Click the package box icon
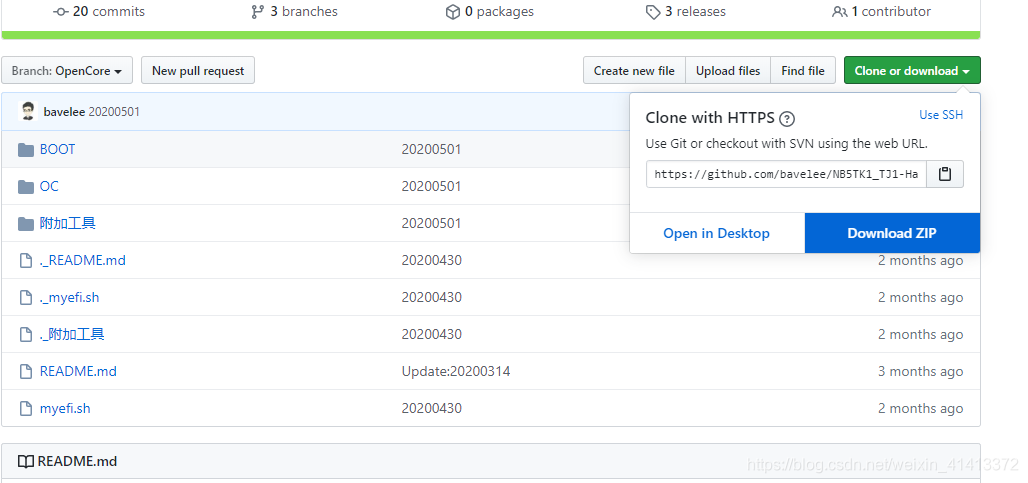The height and width of the screenshot is (483, 1028). point(452,12)
